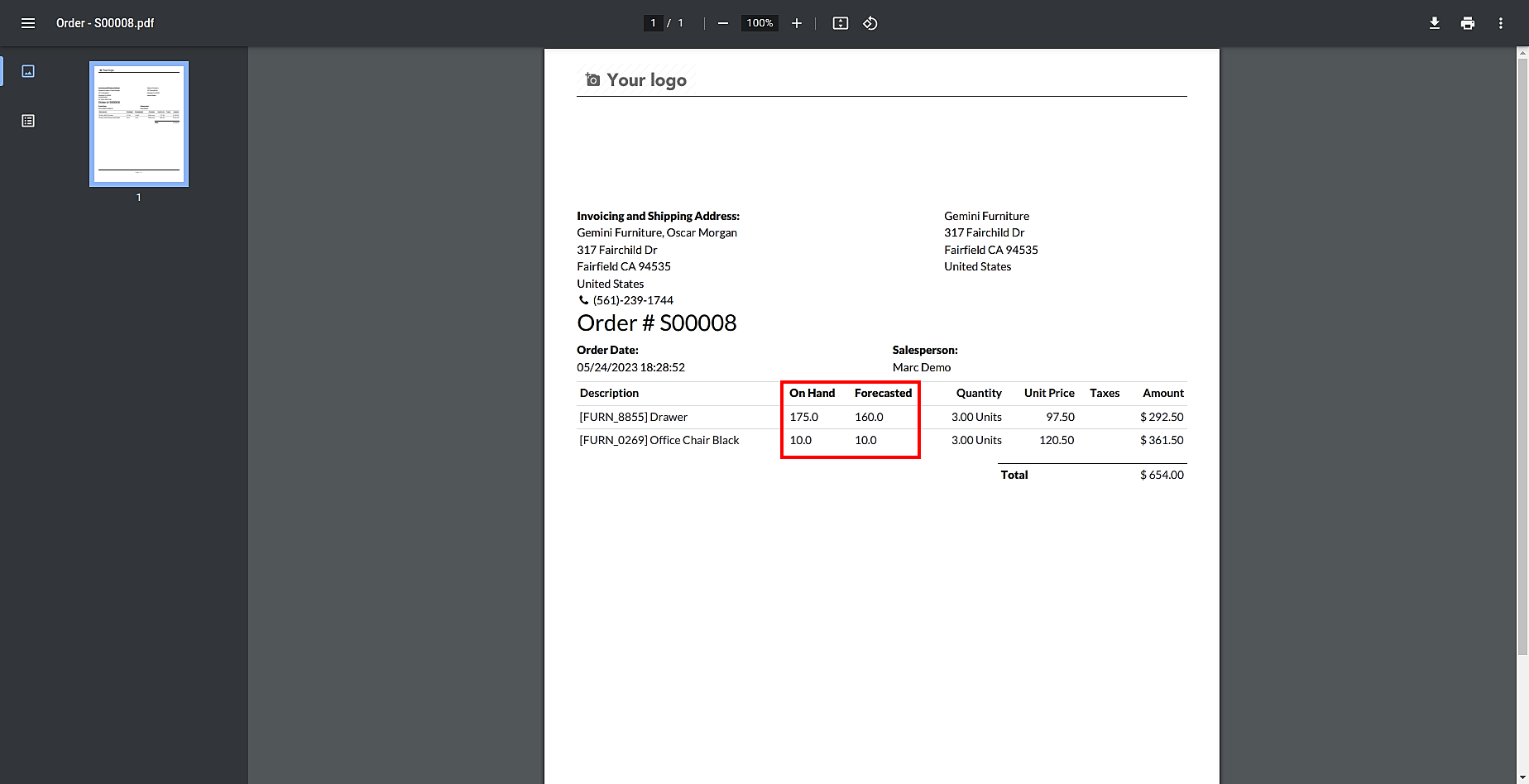1529x784 pixels.
Task: Click the On Hand column header
Action: [x=812, y=393]
